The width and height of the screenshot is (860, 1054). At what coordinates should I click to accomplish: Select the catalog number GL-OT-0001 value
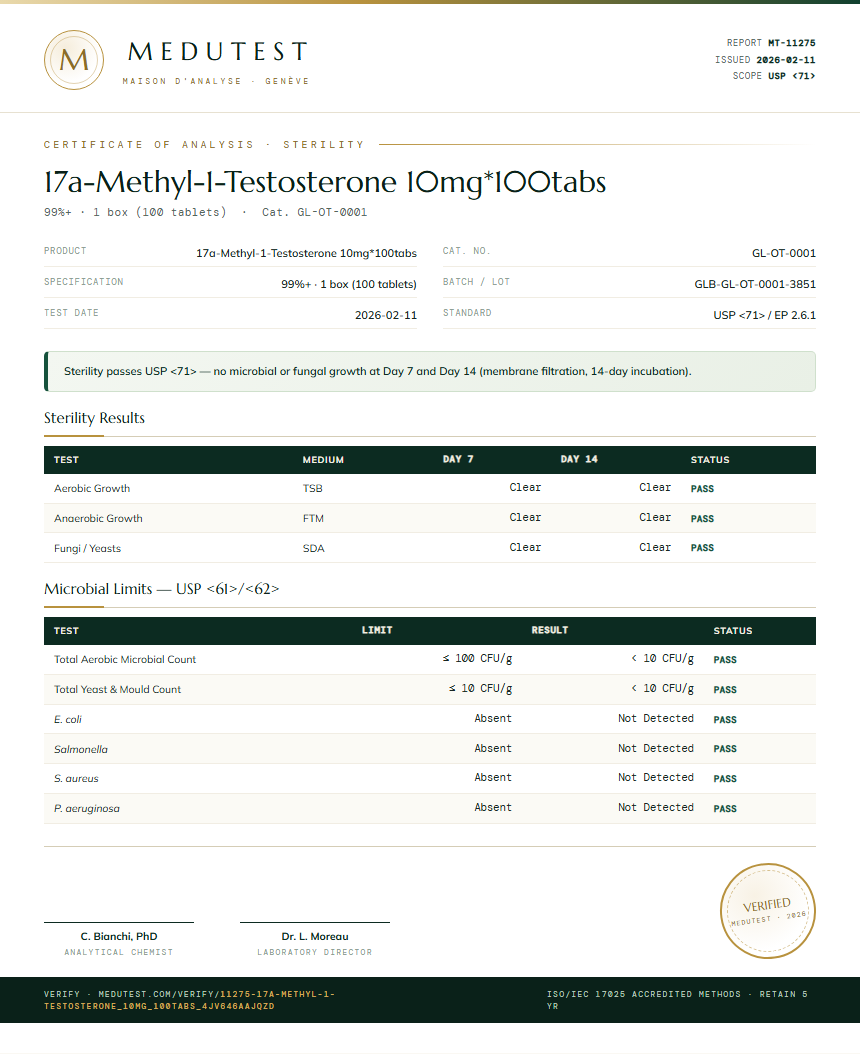click(x=783, y=253)
